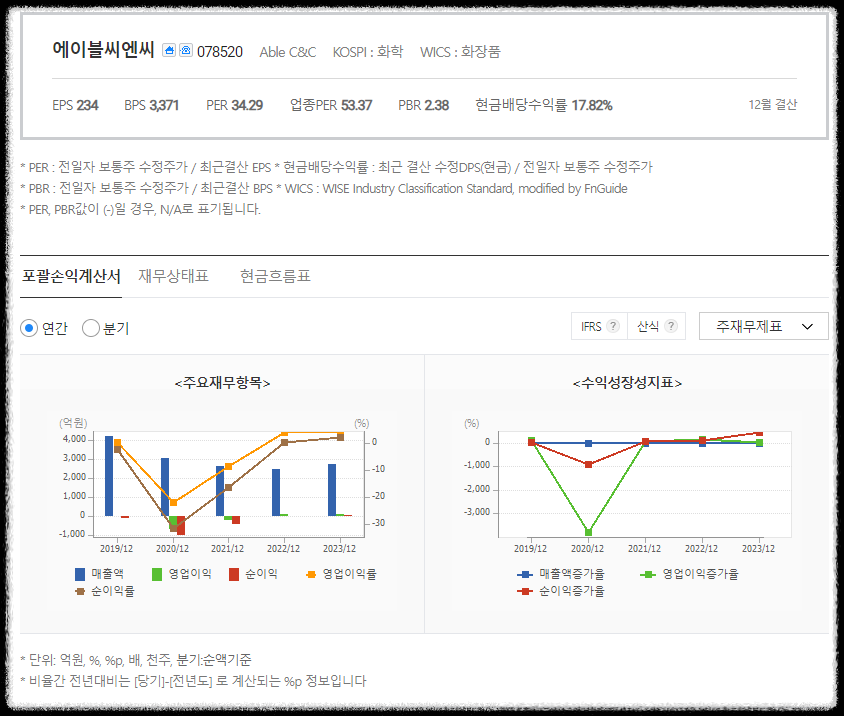Open the company homepage icon next to 에이블씨엔씨

pos(169,51)
